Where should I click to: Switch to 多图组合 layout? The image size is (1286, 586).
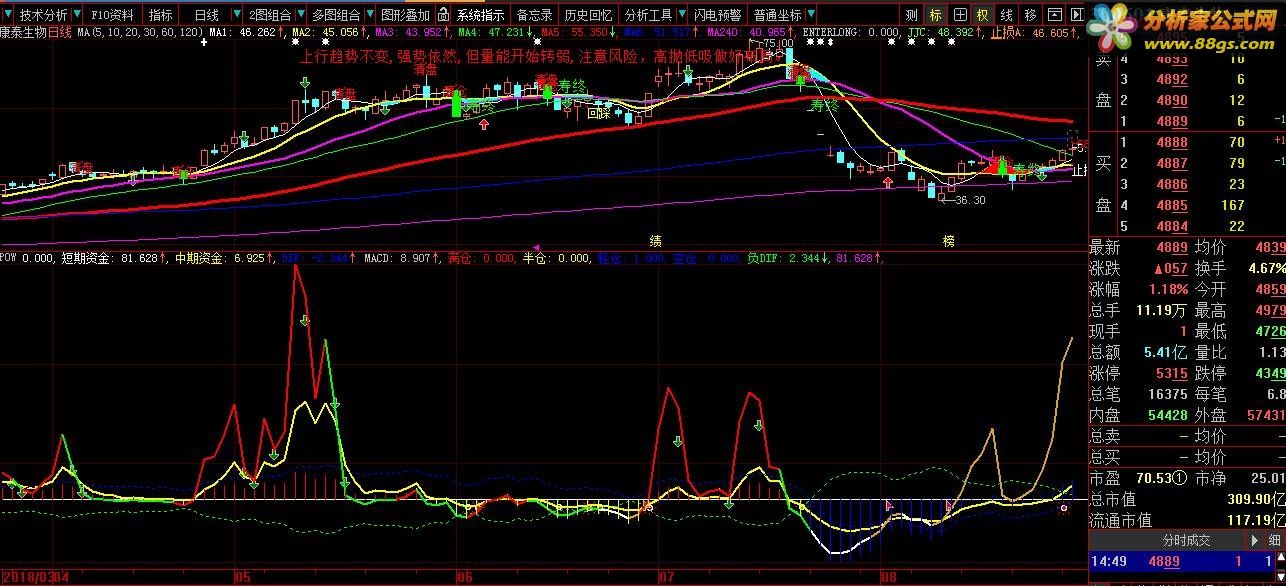coord(336,15)
